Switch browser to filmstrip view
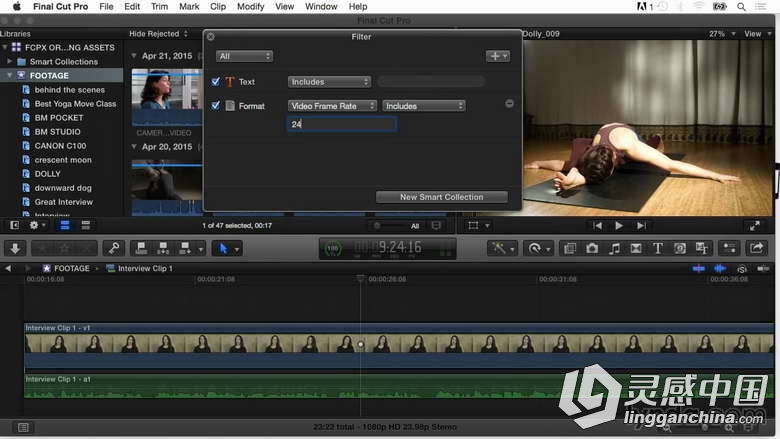Screen dimensions: 780x439 pyautogui.click(x=65, y=225)
